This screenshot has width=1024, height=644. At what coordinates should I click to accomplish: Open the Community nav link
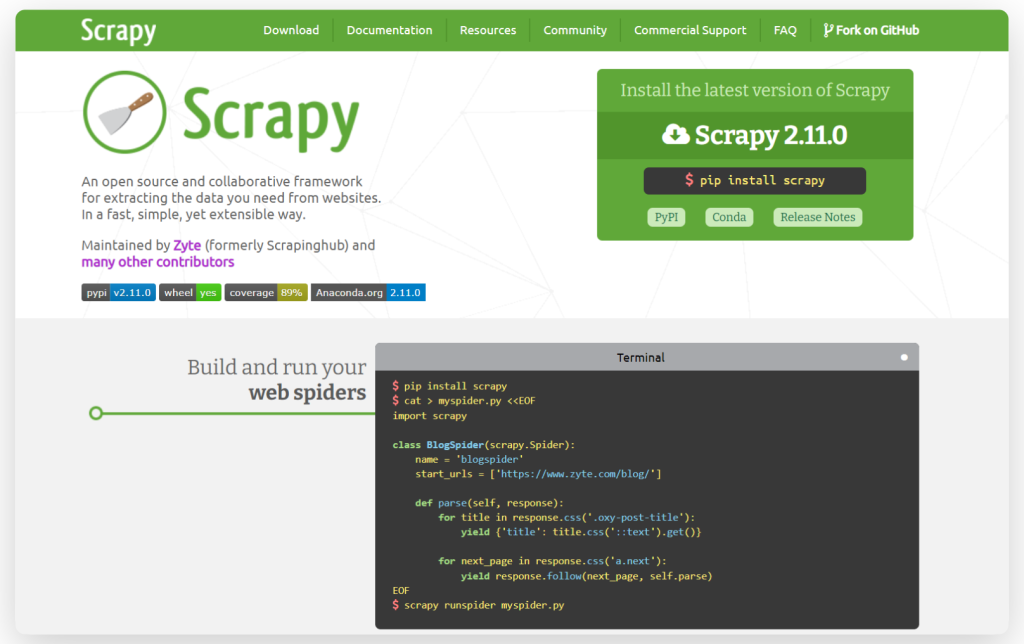click(575, 30)
